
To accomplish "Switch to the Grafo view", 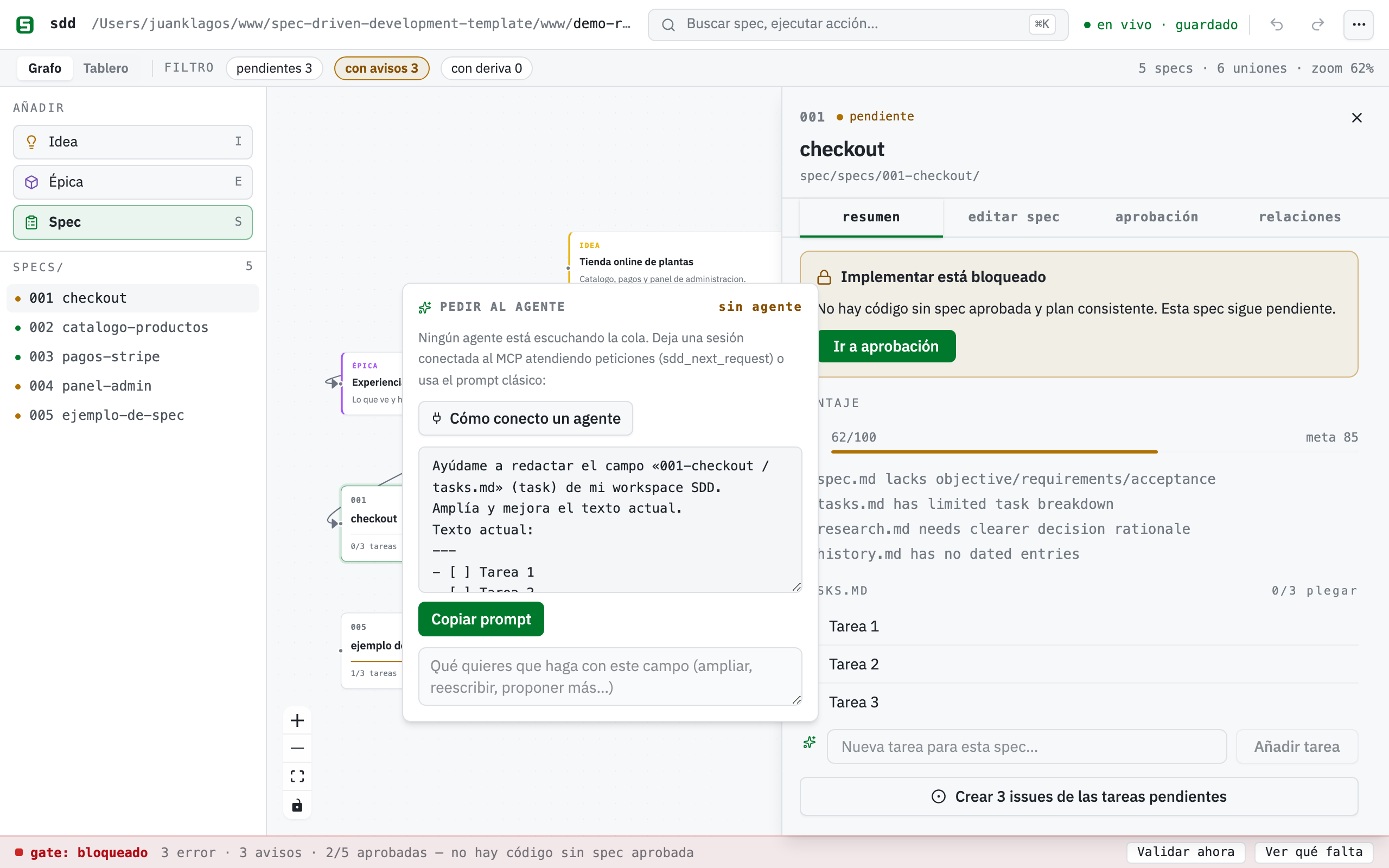I will click(x=45, y=68).
